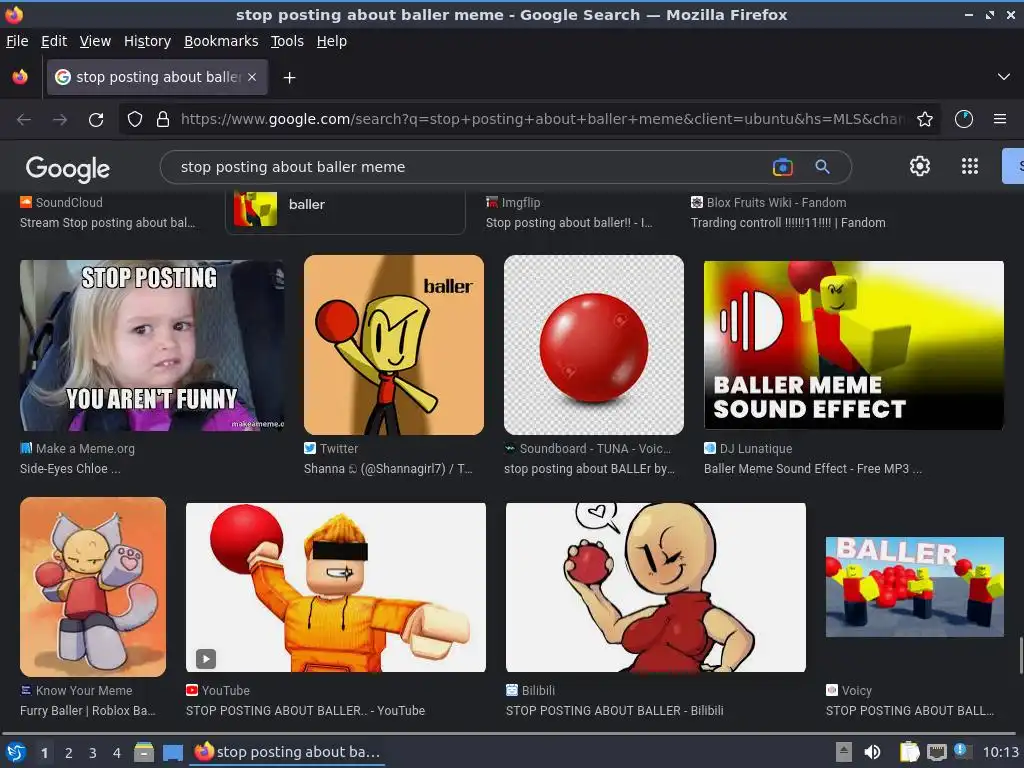The width and height of the screenshot is (1024, 768).
Task: Activate the Firefox taskbar window button
Action: pyautogui.click(x=287, y=752)
